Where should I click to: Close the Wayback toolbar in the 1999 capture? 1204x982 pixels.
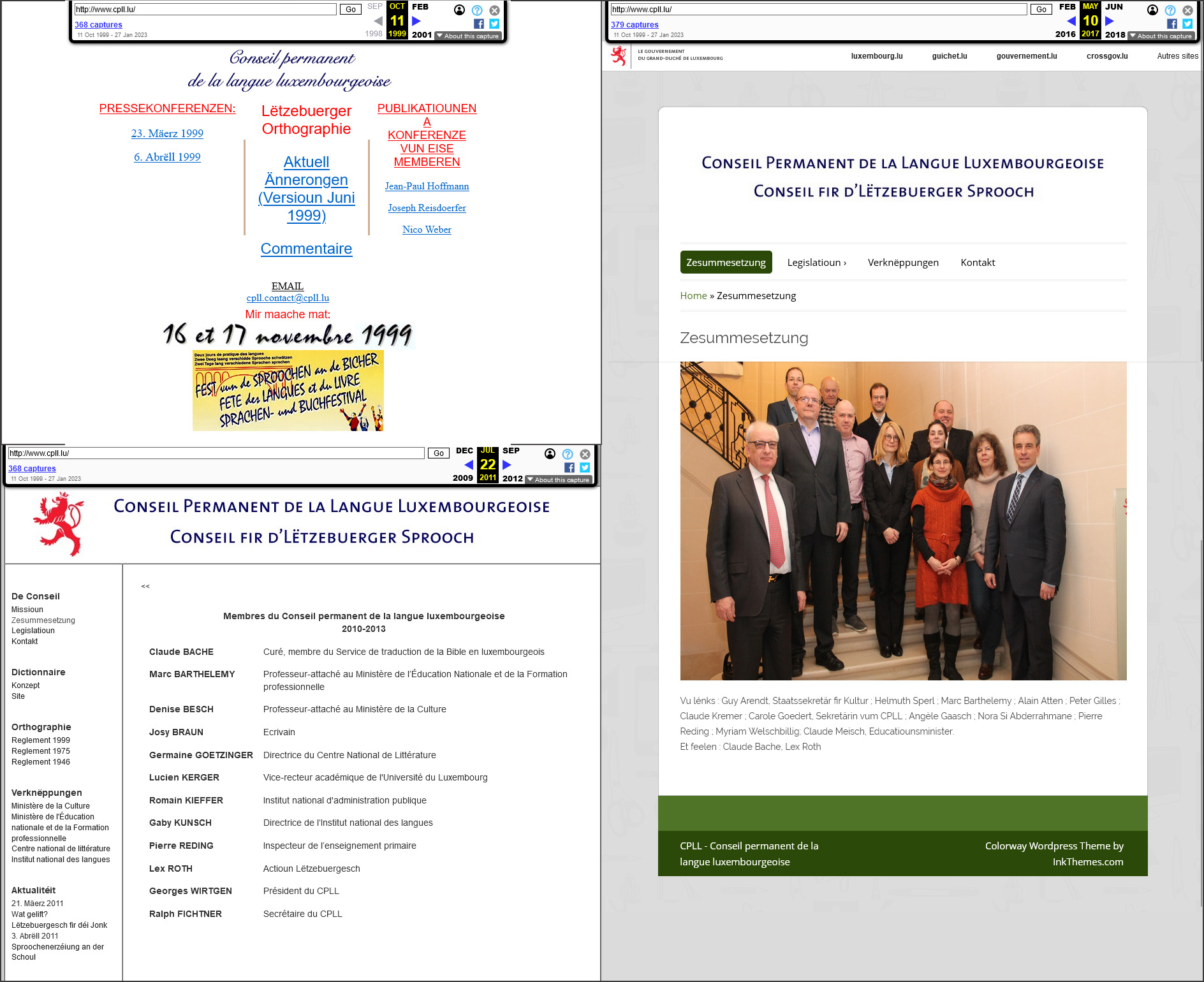[494, 10]
